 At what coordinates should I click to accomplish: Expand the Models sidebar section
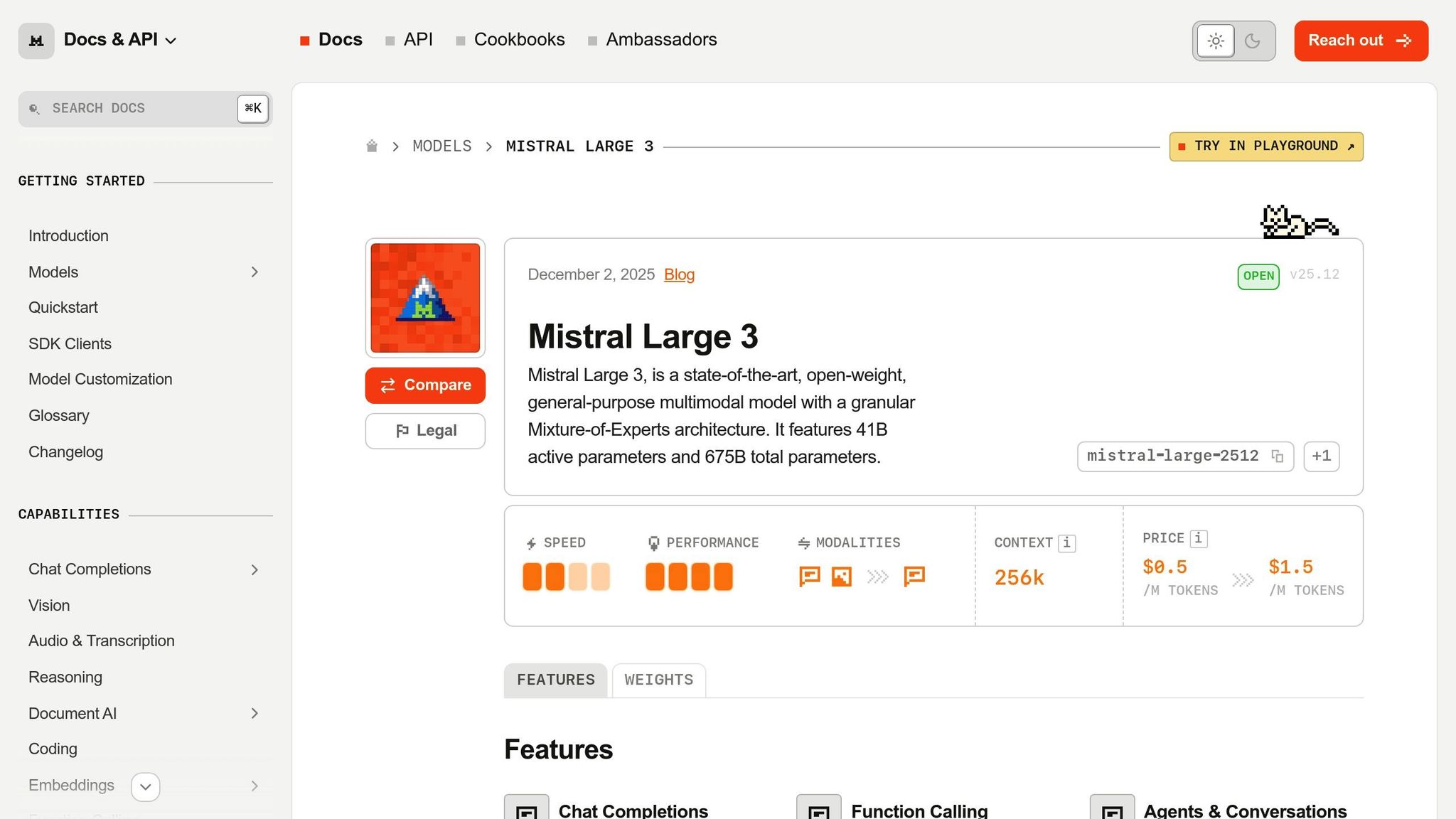click(254, 272)
